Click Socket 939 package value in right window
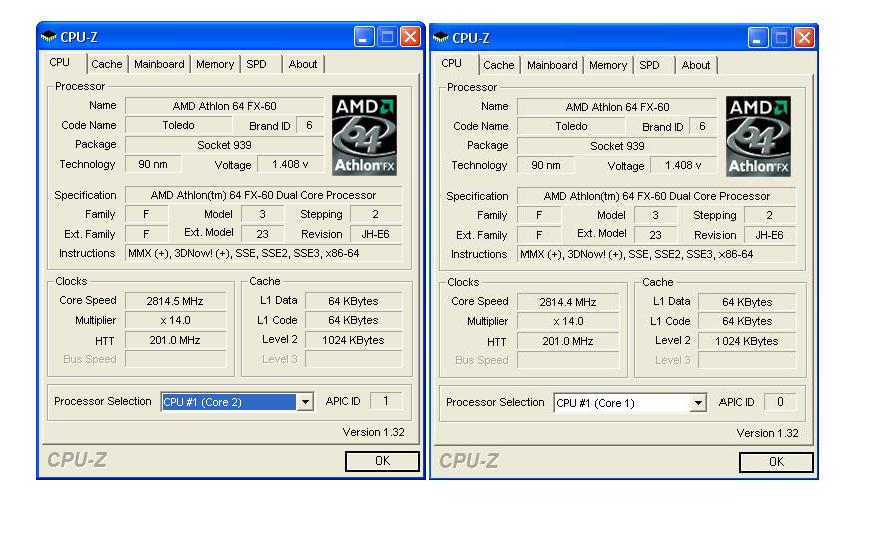The height and width of the screenshot is (533, 870). [x=617, y=146]
